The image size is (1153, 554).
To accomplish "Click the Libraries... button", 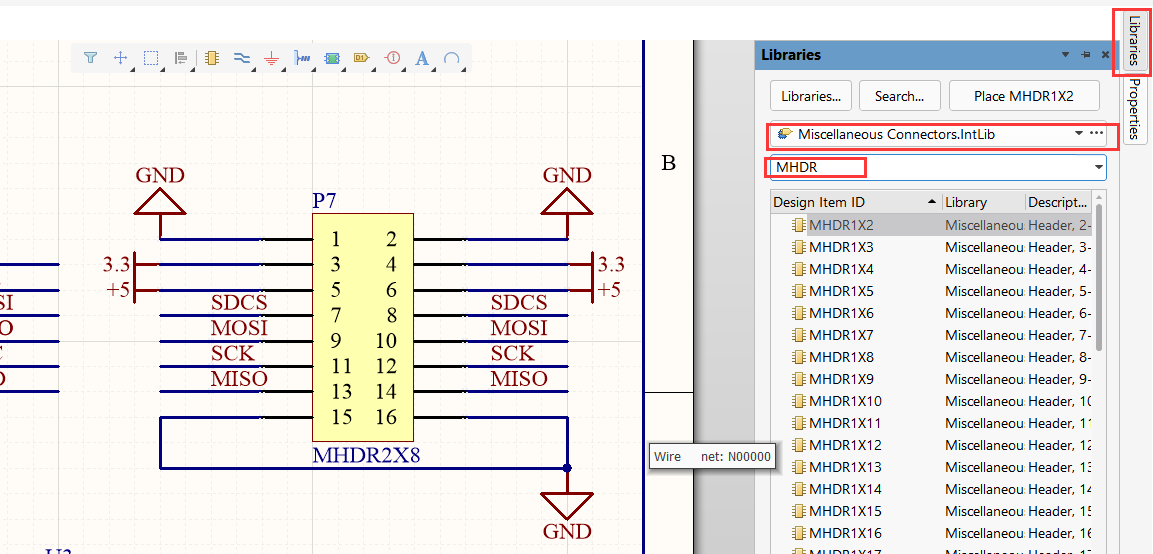I will click(x=810, y=96).
